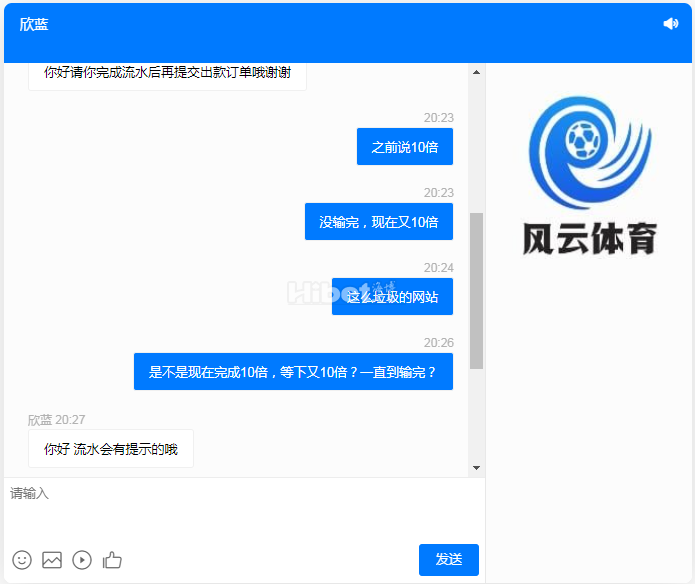Open the emoji smiley picker
This screenshot has height=584, width=695.
[x=22, y=560]
